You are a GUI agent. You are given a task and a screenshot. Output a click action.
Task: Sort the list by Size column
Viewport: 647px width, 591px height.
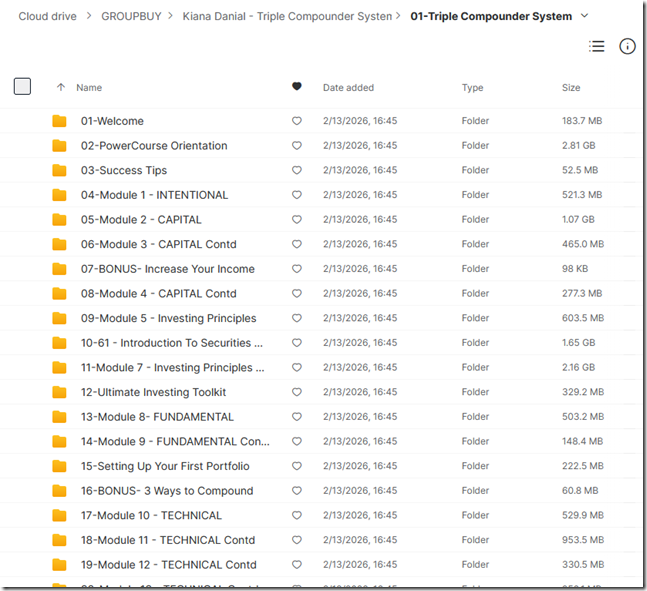[571, 88]
